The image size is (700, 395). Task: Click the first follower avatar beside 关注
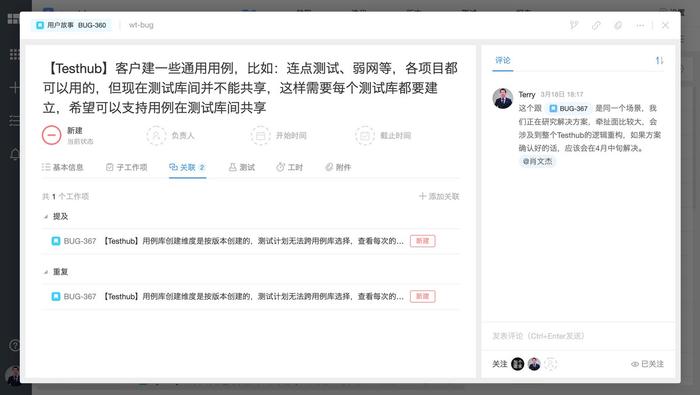pyautogui.click(x=517, y=364)
